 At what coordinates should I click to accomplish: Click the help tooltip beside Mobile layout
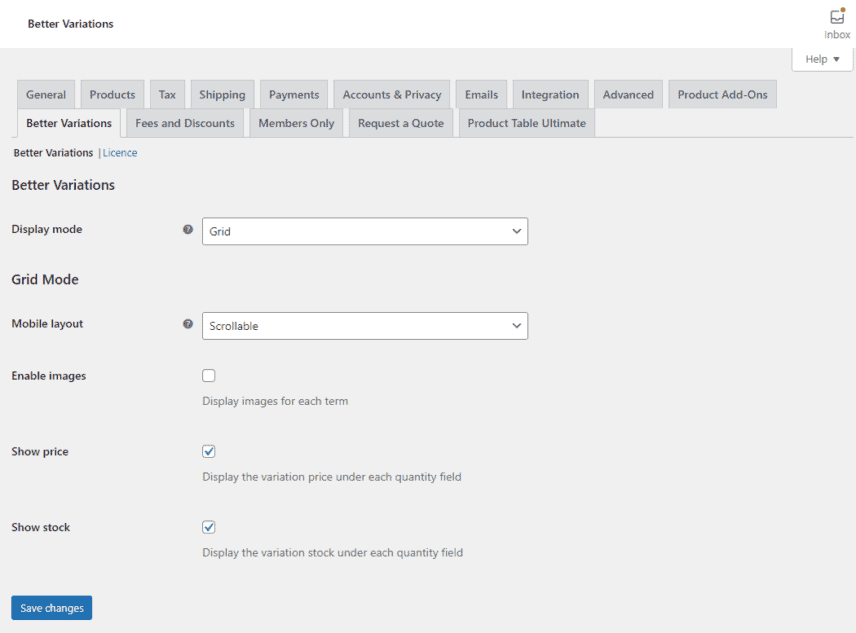pos(188,324)
